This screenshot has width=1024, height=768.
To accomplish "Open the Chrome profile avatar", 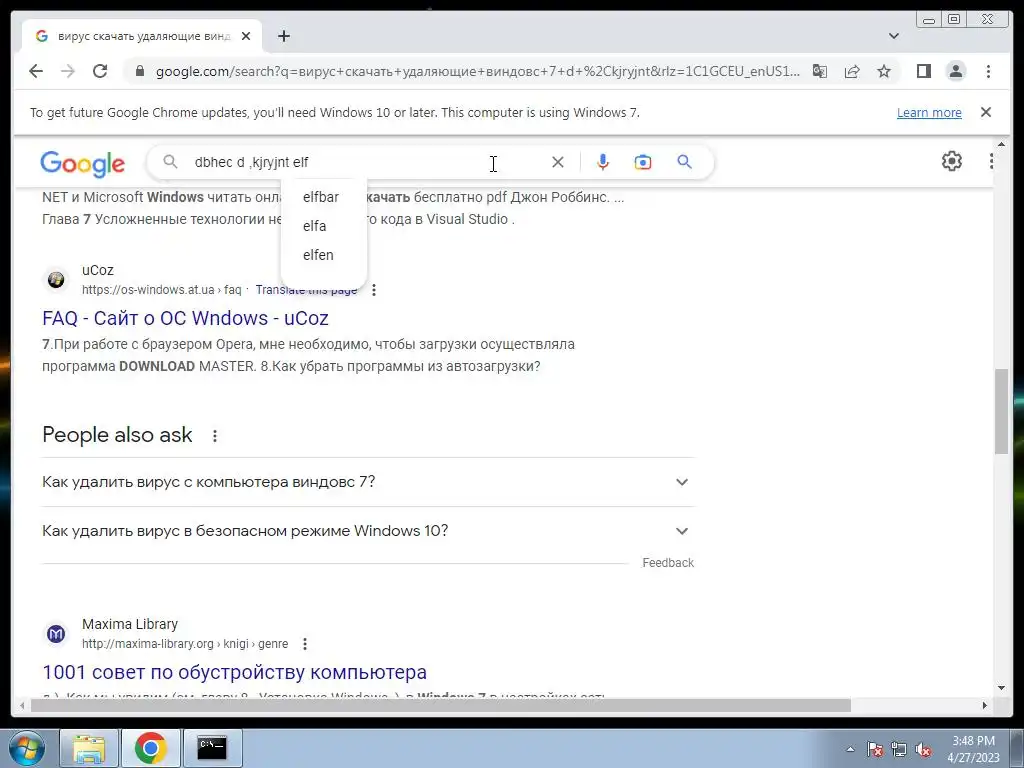I will pos(955,71).
